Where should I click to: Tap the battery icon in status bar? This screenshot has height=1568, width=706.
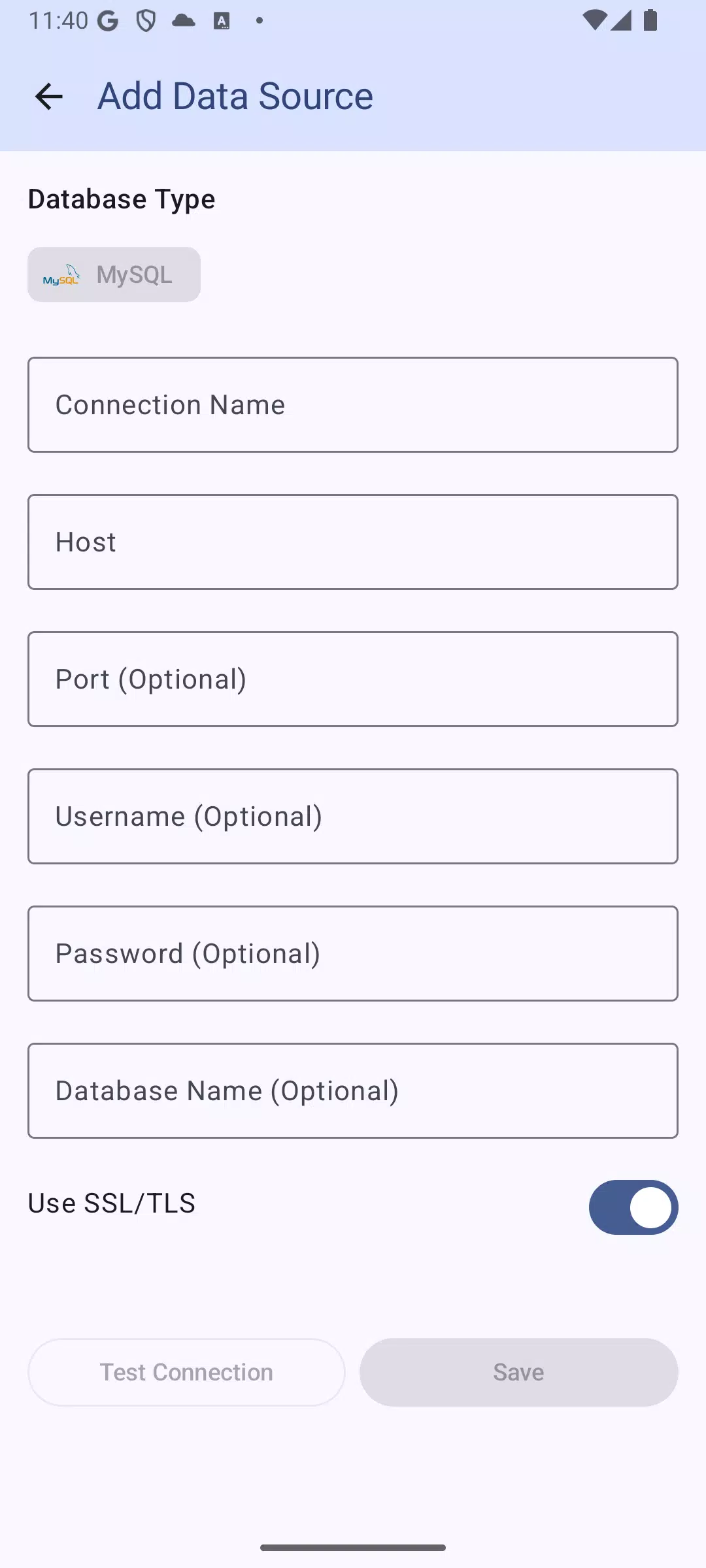pyautogui.click(x=650, y=20)
